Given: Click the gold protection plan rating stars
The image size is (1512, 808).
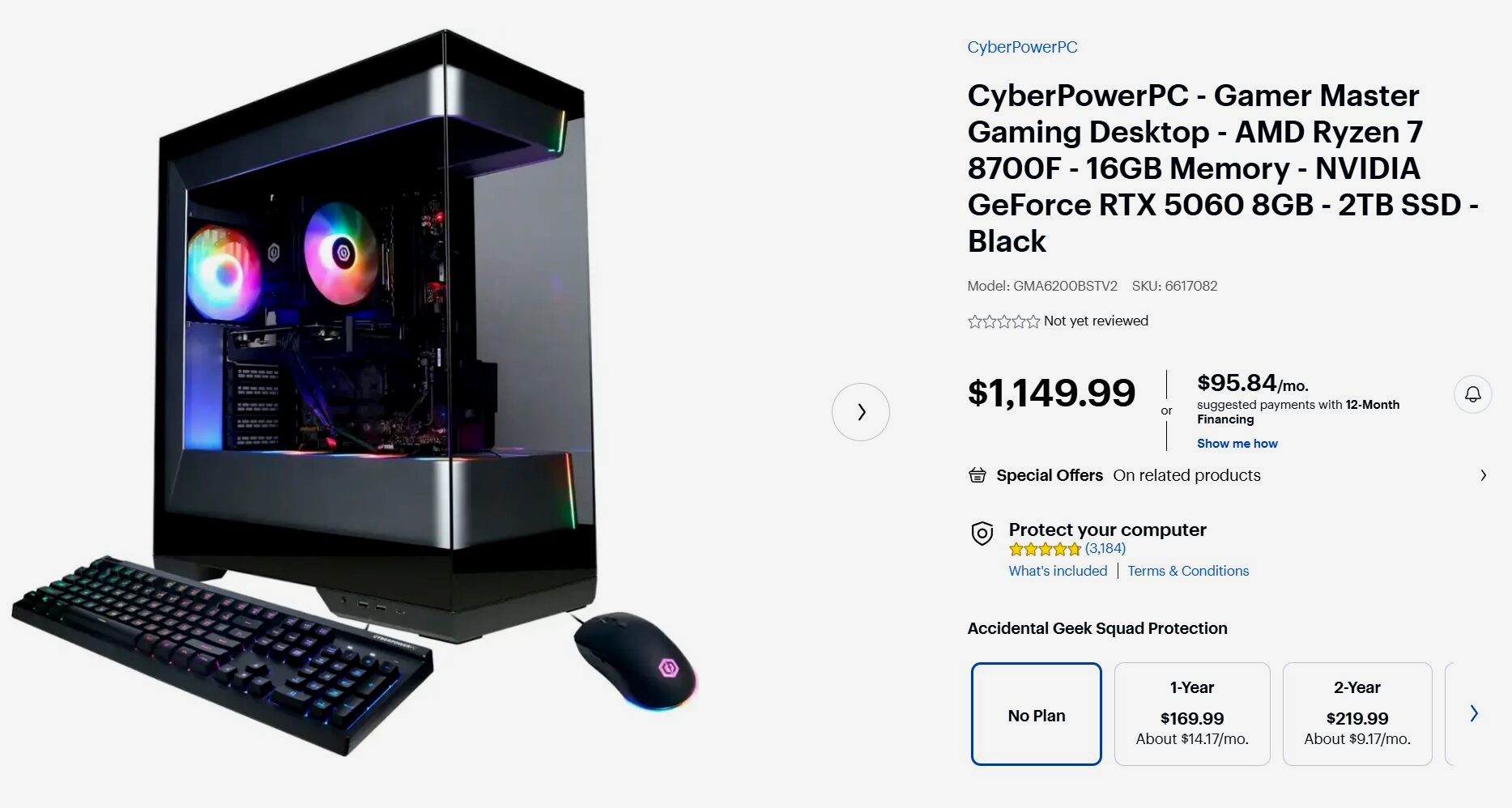Looking at the screenshot, I should tap(1045, 549).
